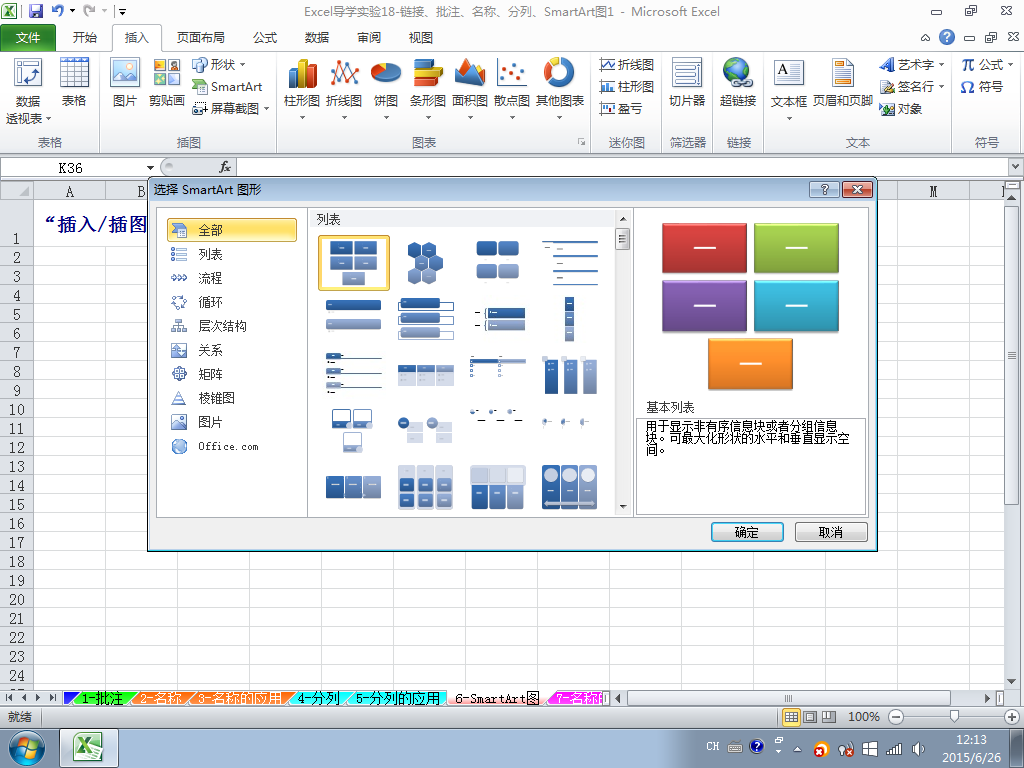This screenshot has height=768, width=1024.
Task: Click the zoom slider handle
Action: 954,717
